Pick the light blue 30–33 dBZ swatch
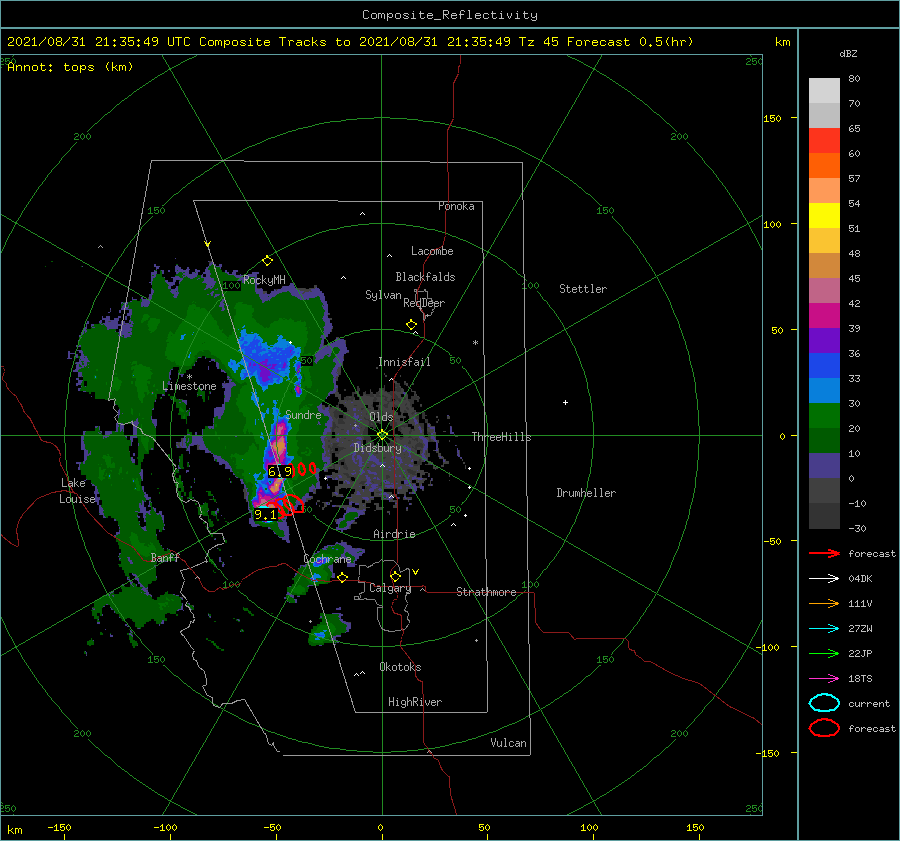 824,391
